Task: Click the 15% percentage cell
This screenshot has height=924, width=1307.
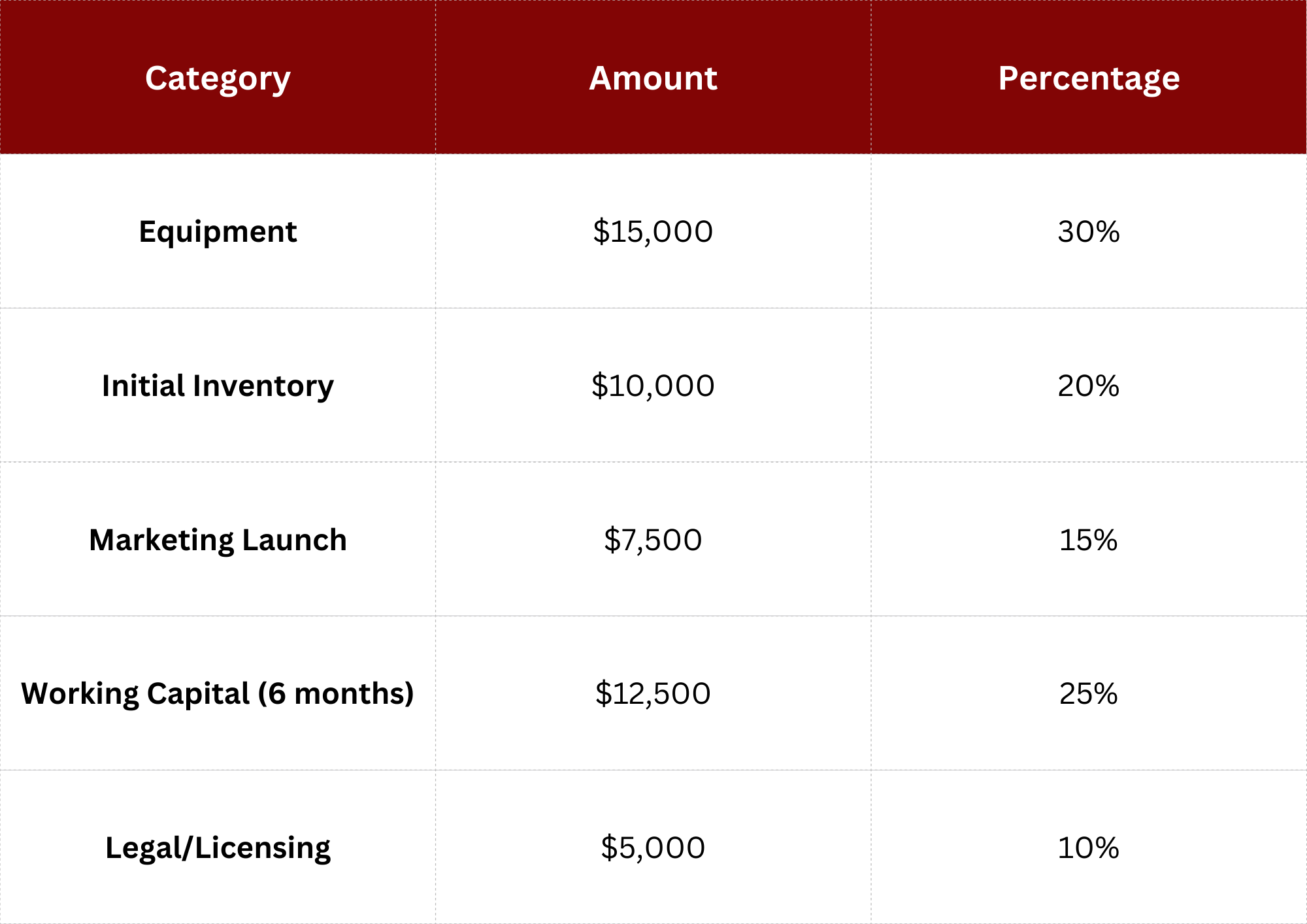Action: tap(1089, 539)
